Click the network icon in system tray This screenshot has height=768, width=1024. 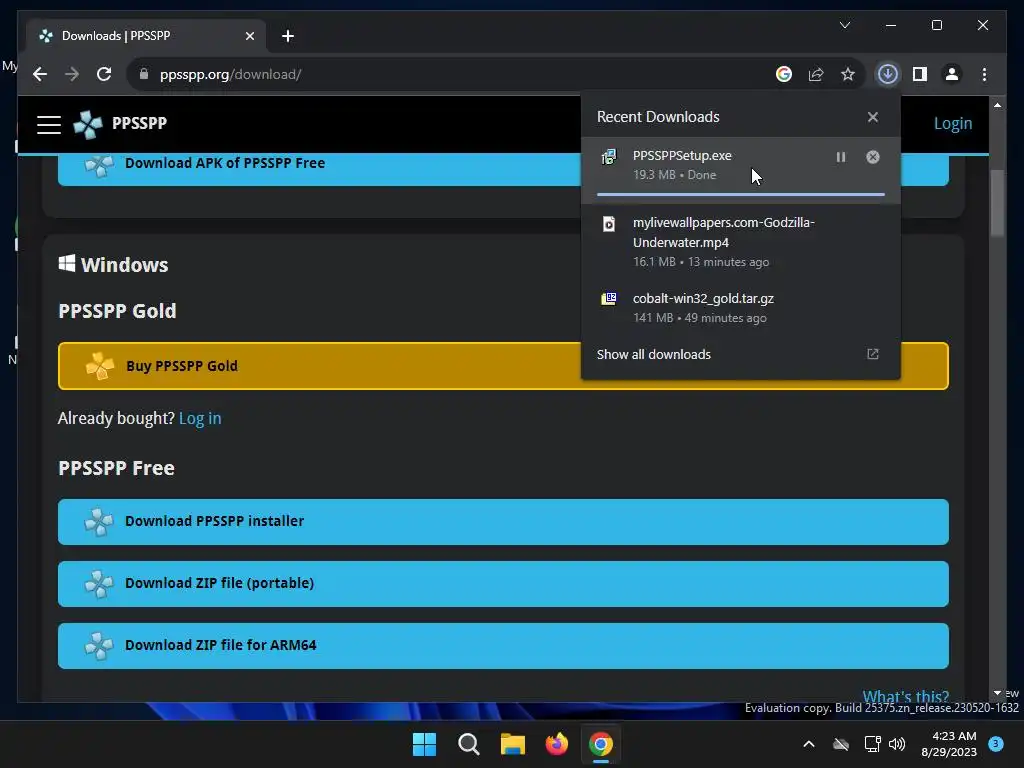(872, 744)
